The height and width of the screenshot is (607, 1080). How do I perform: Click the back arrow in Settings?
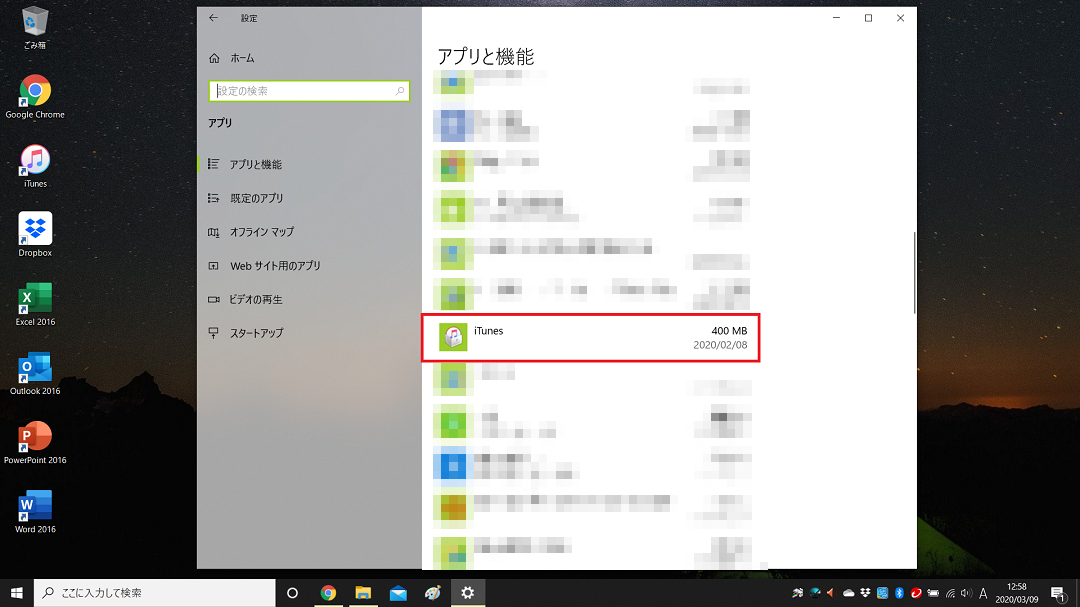[213, 17]
